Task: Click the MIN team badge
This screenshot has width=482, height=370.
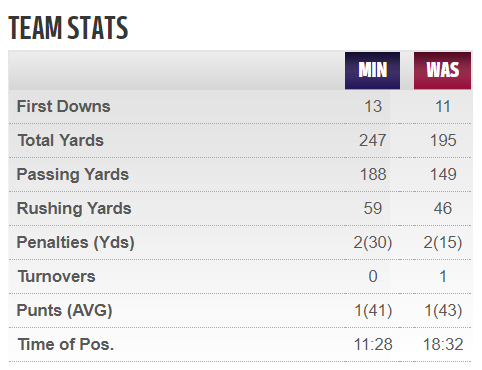Action: [x=372, y=70]
